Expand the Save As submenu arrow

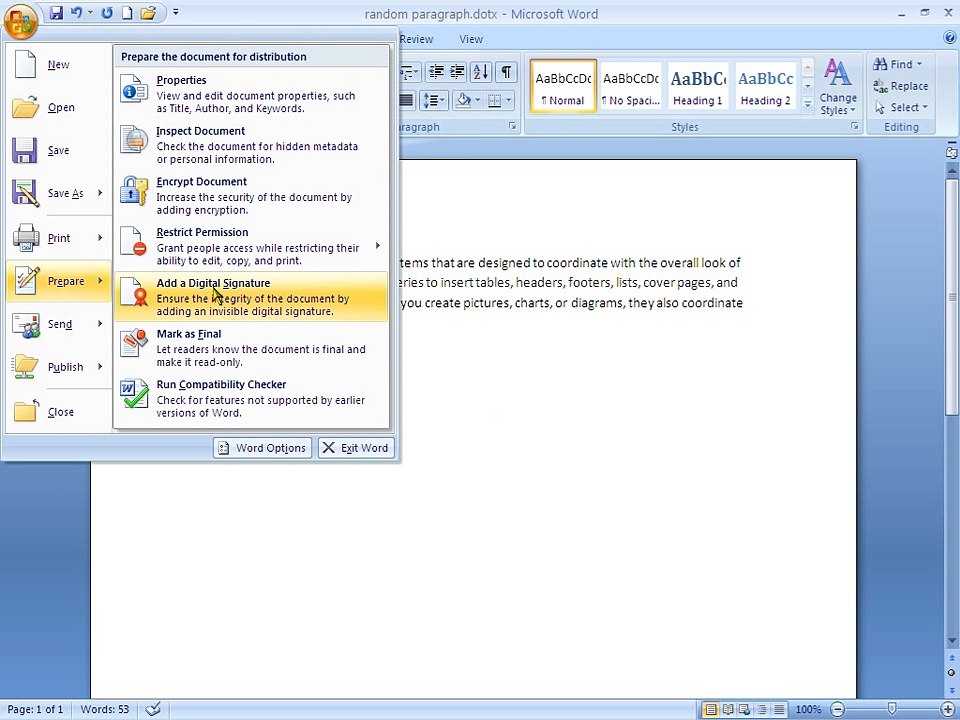point(100,193)
